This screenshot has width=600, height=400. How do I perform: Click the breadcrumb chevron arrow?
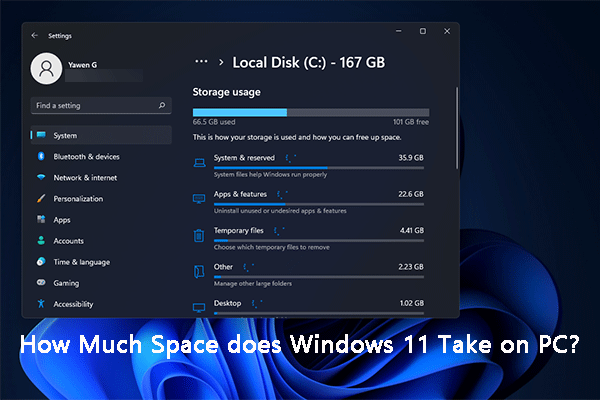(x=221, y=62)
